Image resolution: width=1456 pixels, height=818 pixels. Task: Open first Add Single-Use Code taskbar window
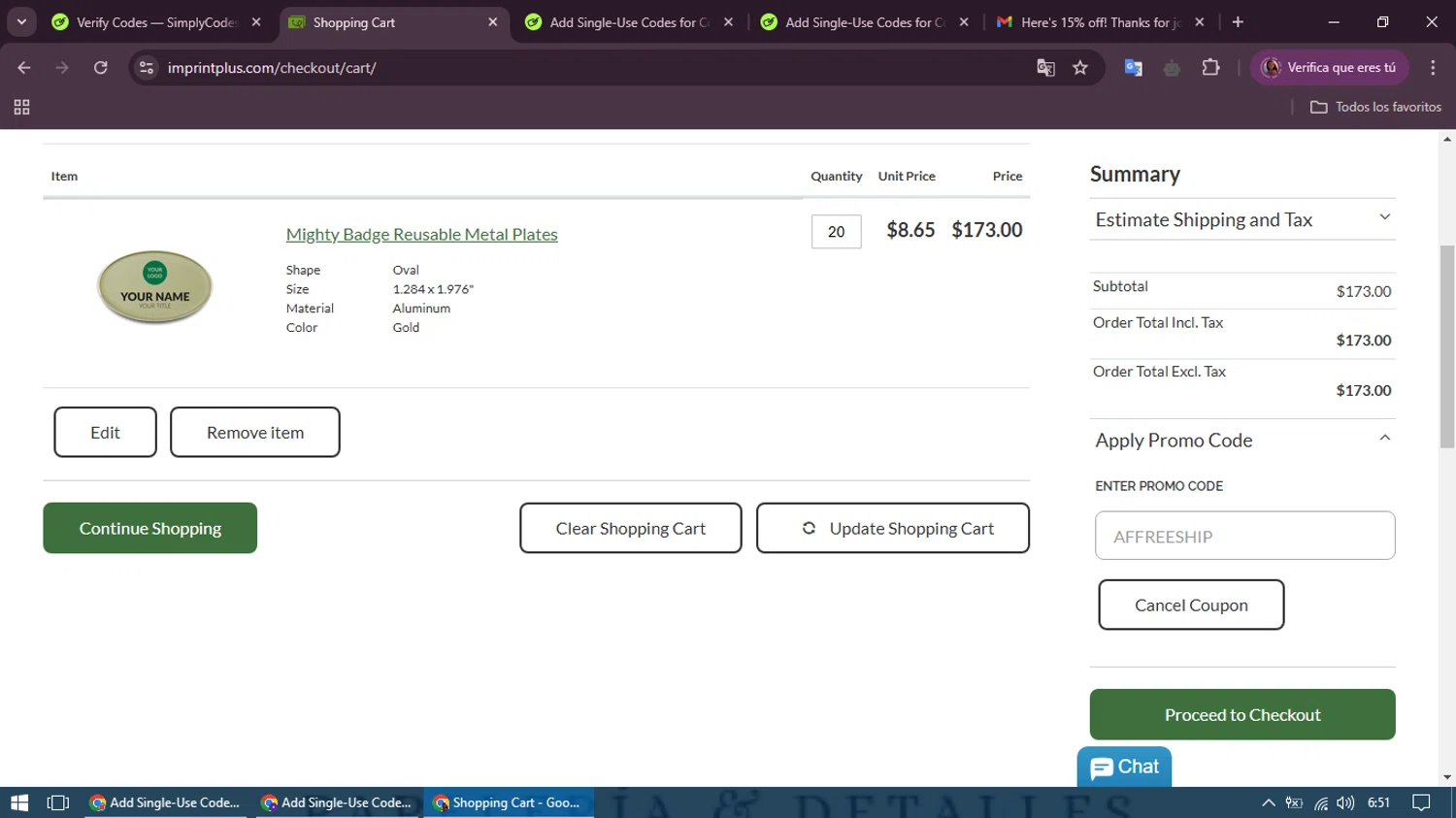(165, 802)
